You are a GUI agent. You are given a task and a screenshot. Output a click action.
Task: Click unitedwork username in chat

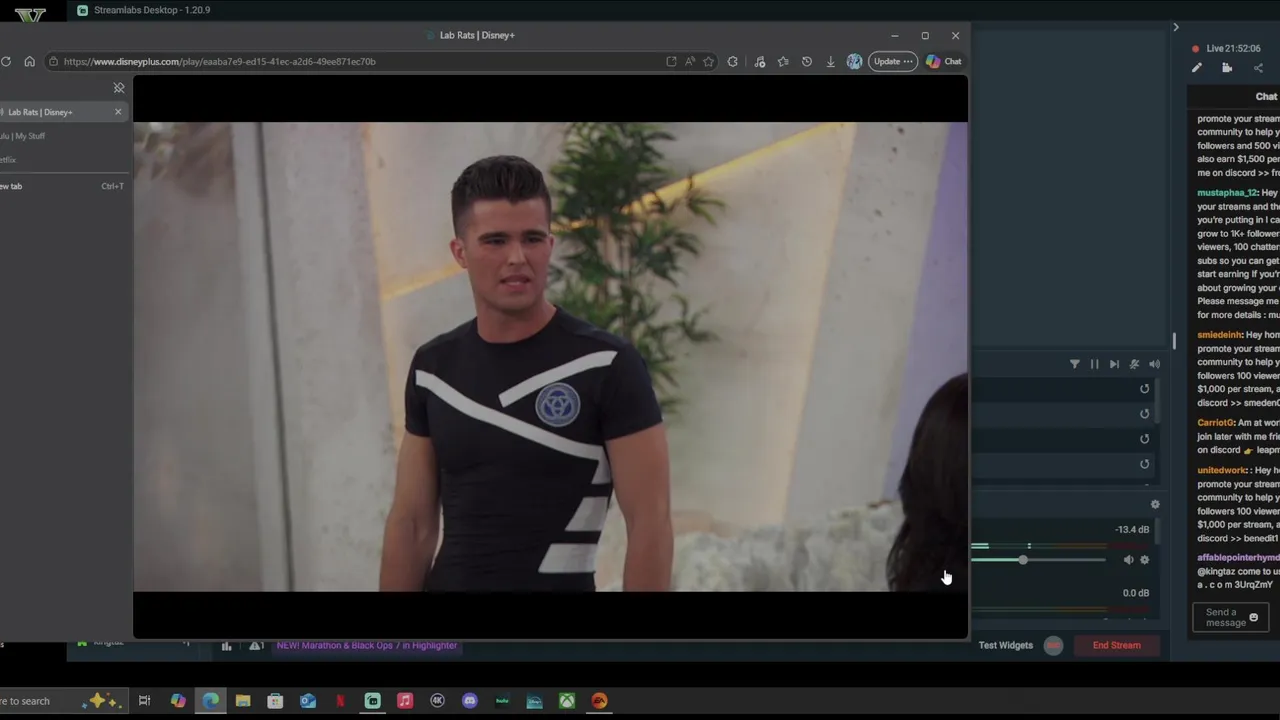point(1221,471)
